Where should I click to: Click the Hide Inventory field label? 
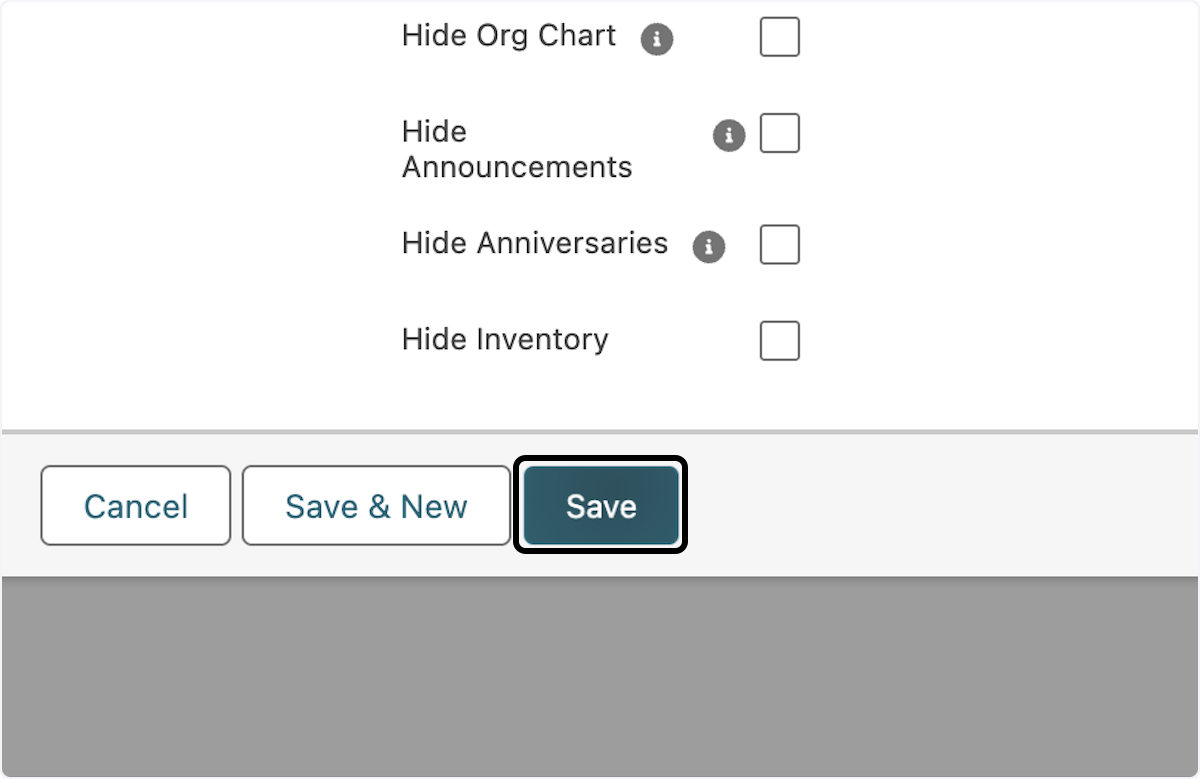point(504,340)
